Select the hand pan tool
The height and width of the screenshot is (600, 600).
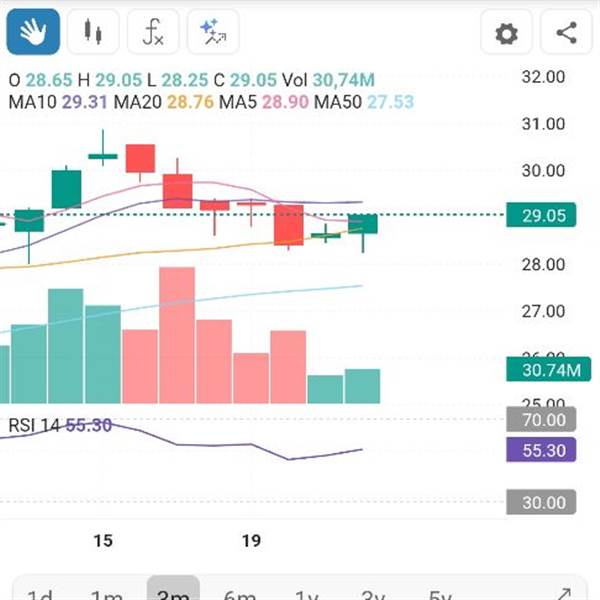[x=34, y=33]
